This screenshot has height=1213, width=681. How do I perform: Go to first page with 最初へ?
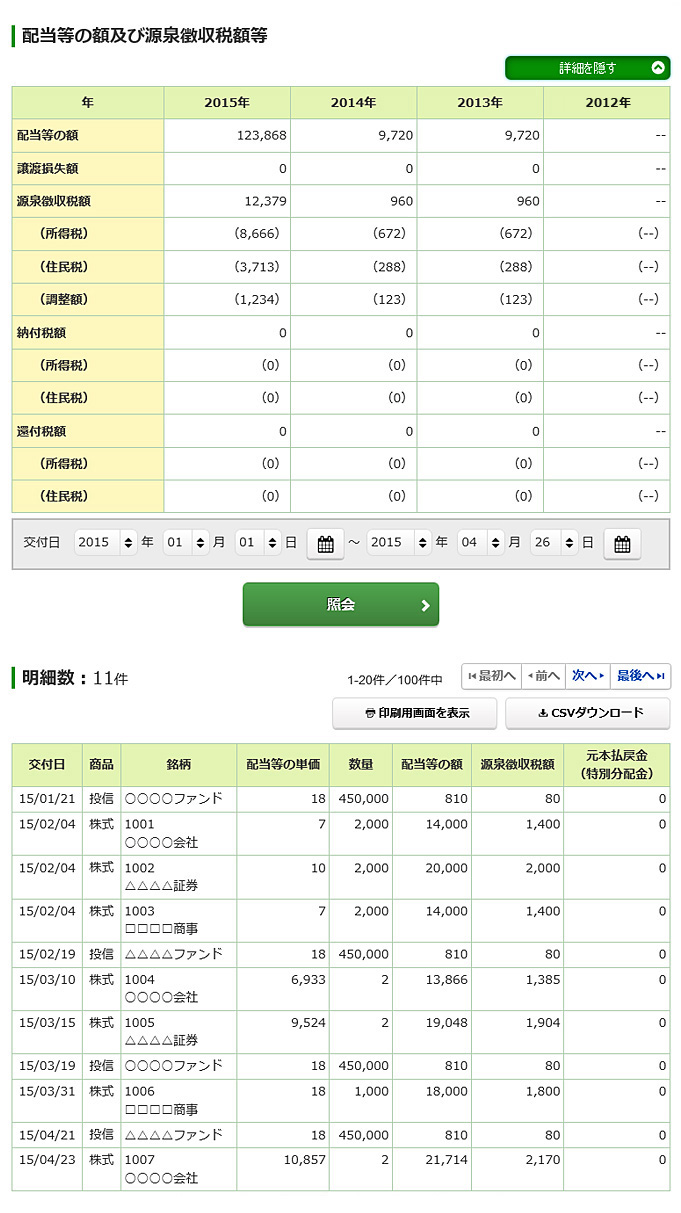491,676
